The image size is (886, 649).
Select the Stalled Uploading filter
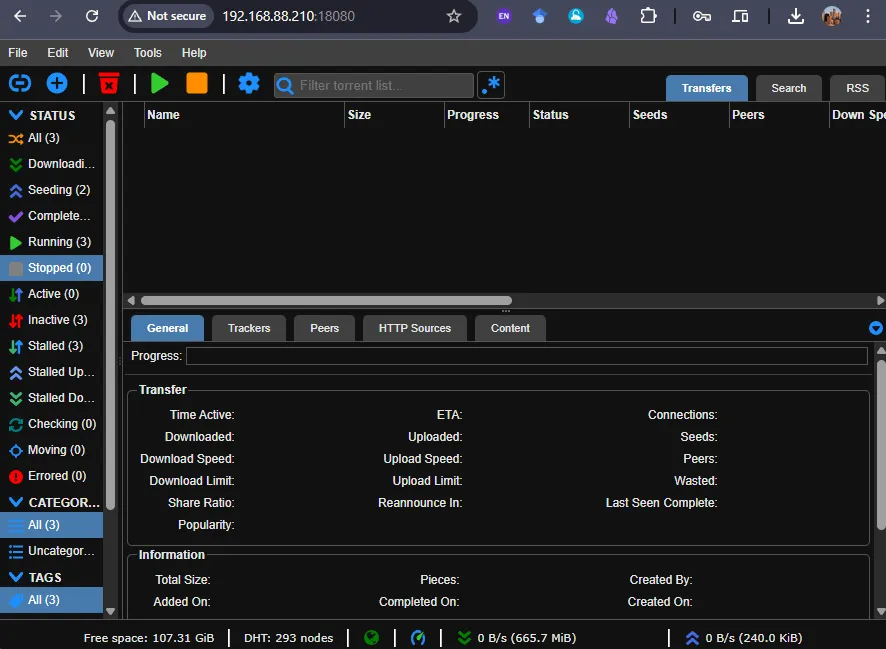click(x=51, y=372)
